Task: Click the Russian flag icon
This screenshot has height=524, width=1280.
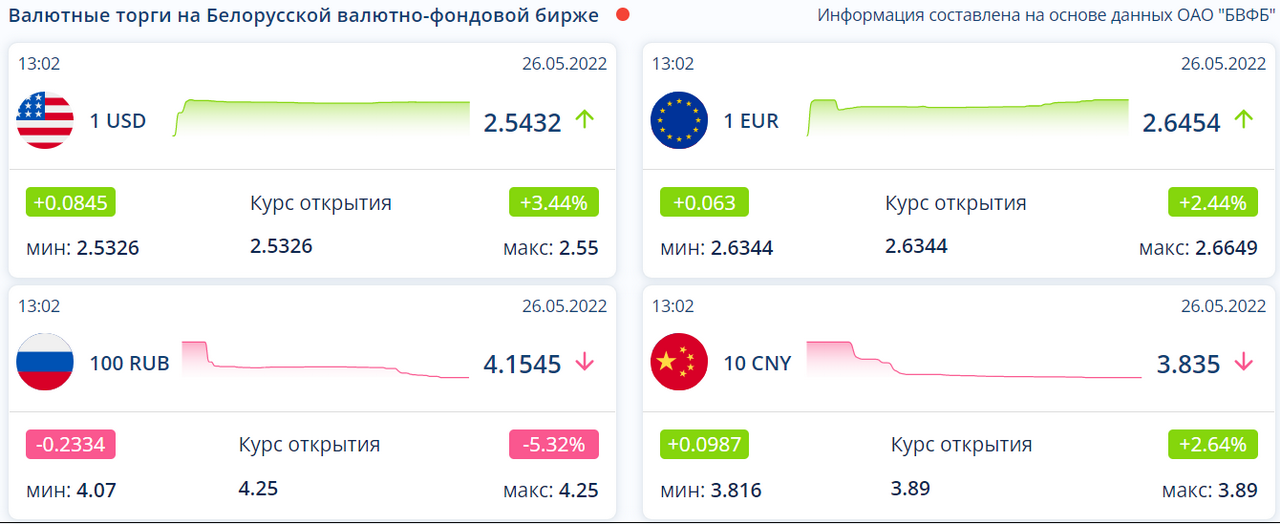Action: pyautogui.click(x=45, y=362)
